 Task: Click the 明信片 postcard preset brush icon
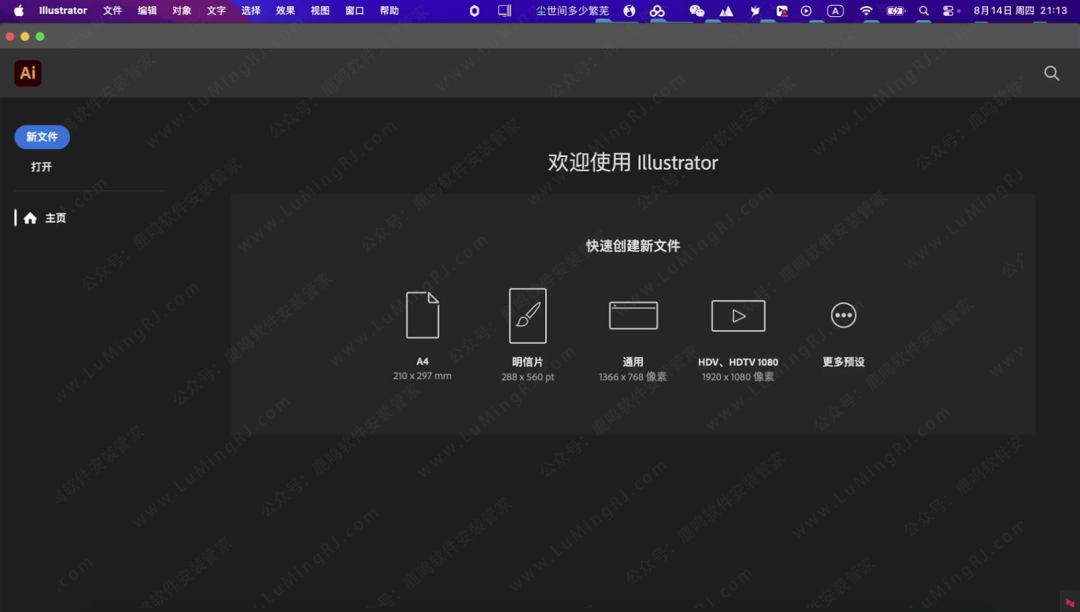pos(527,314)
